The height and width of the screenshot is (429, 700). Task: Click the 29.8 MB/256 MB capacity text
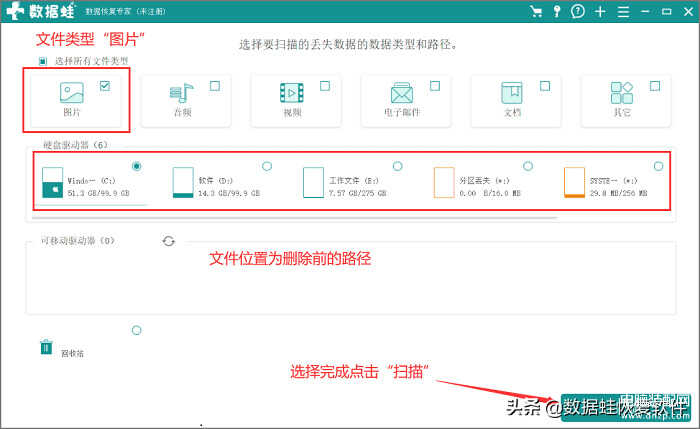pyautogui.click(x=618, y=193)
